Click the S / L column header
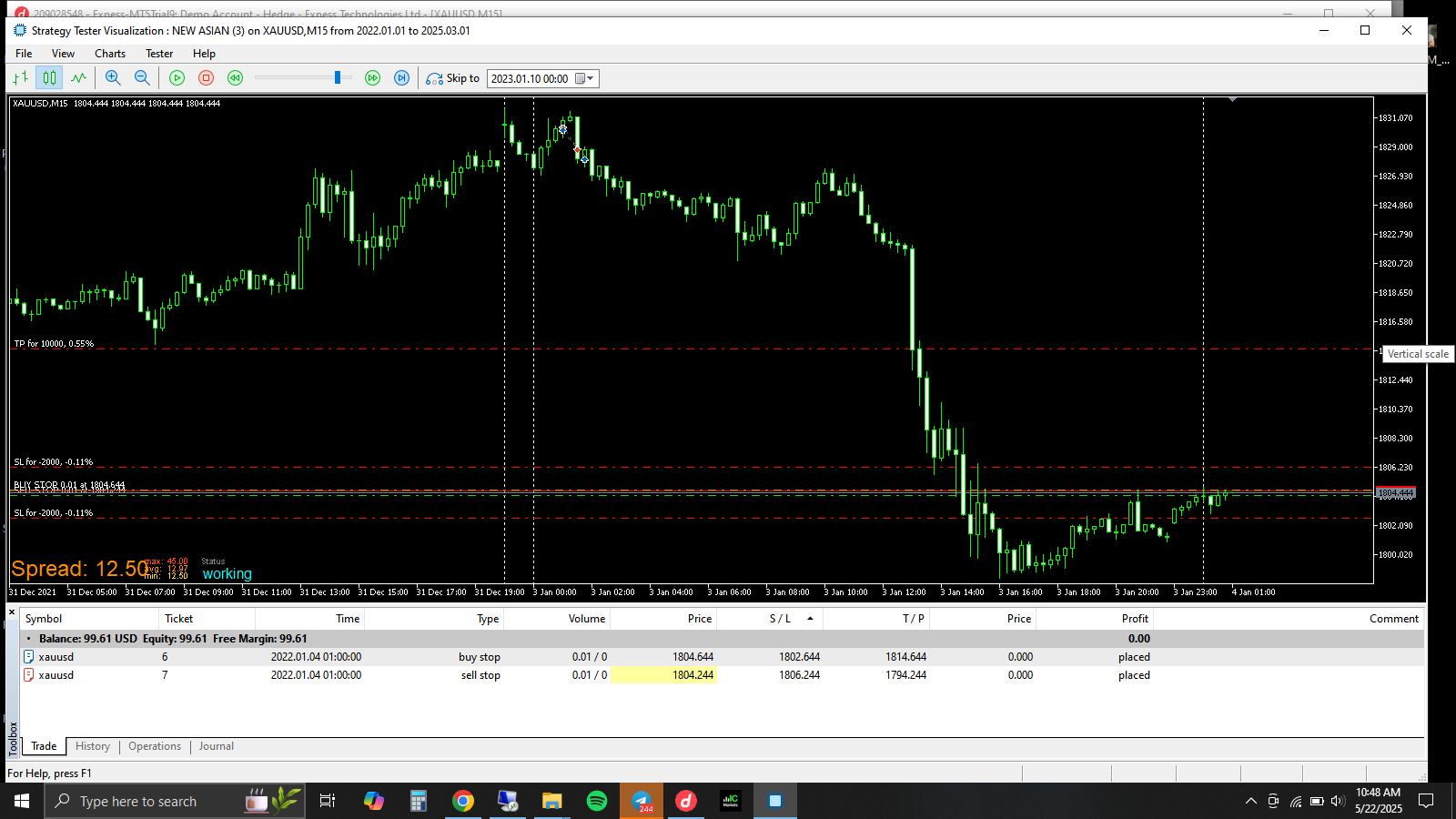 click(x=769, y=619)
